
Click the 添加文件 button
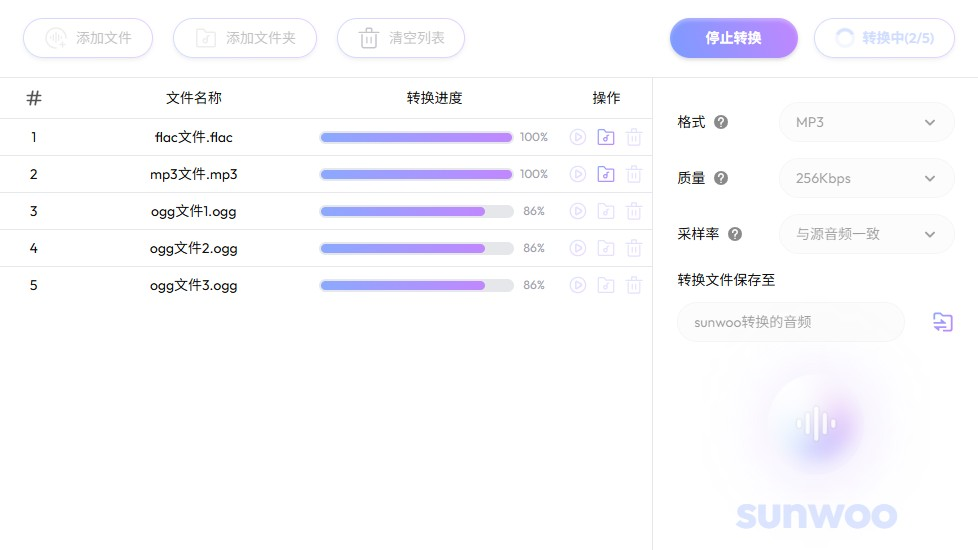click(x=88, y=38)
